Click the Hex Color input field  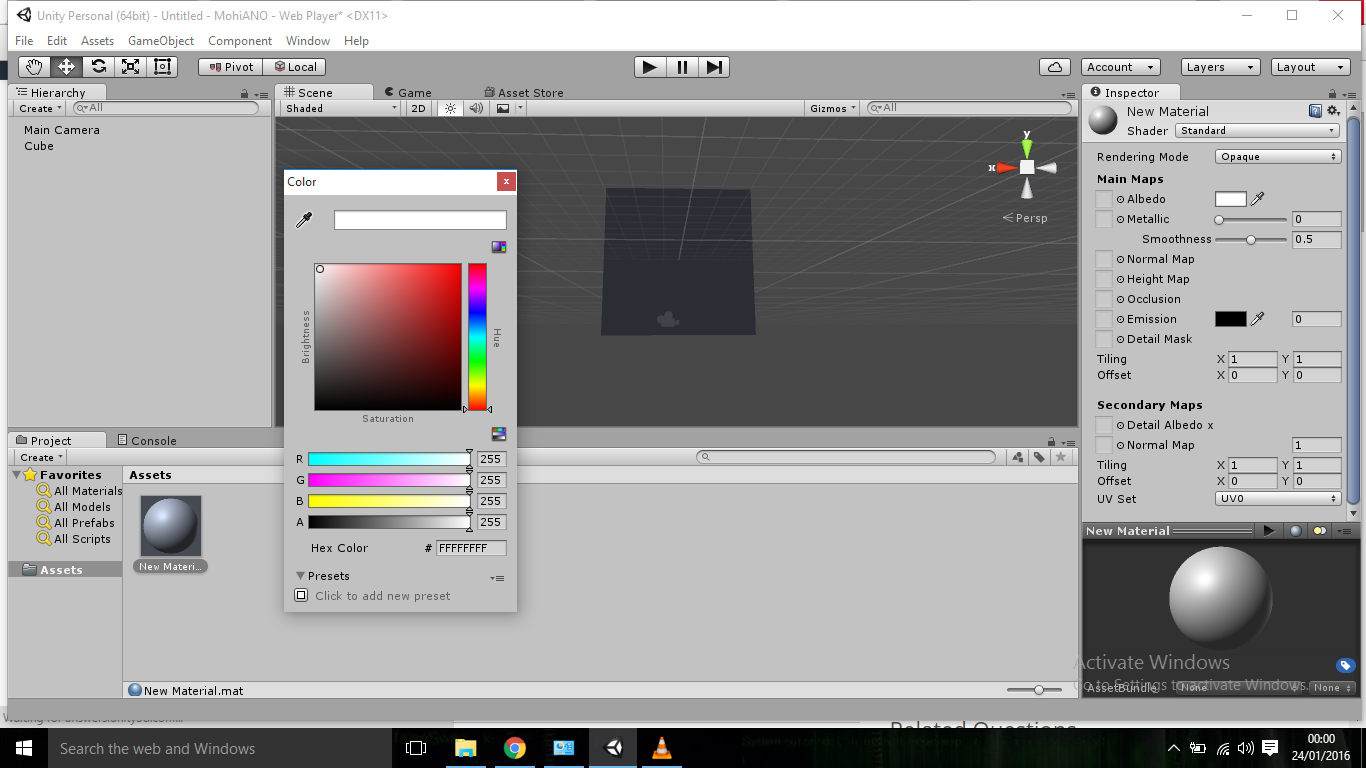coord(471,548)
